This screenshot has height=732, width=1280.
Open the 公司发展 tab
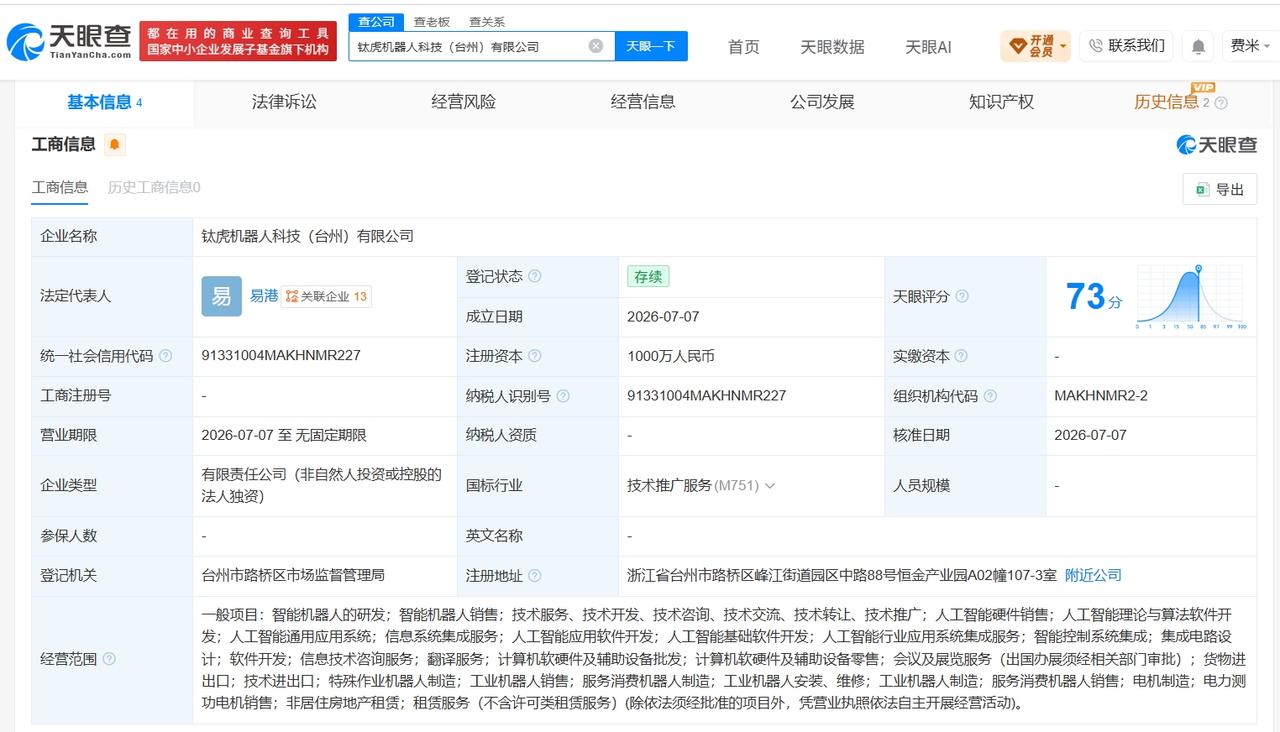point(822,102)
